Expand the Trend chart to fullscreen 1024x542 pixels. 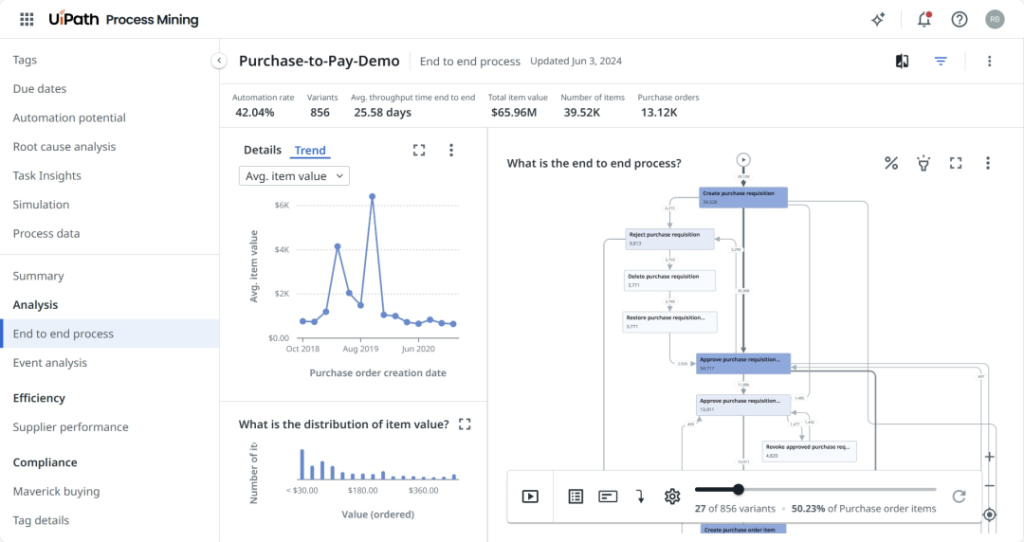tap(419, 150)
